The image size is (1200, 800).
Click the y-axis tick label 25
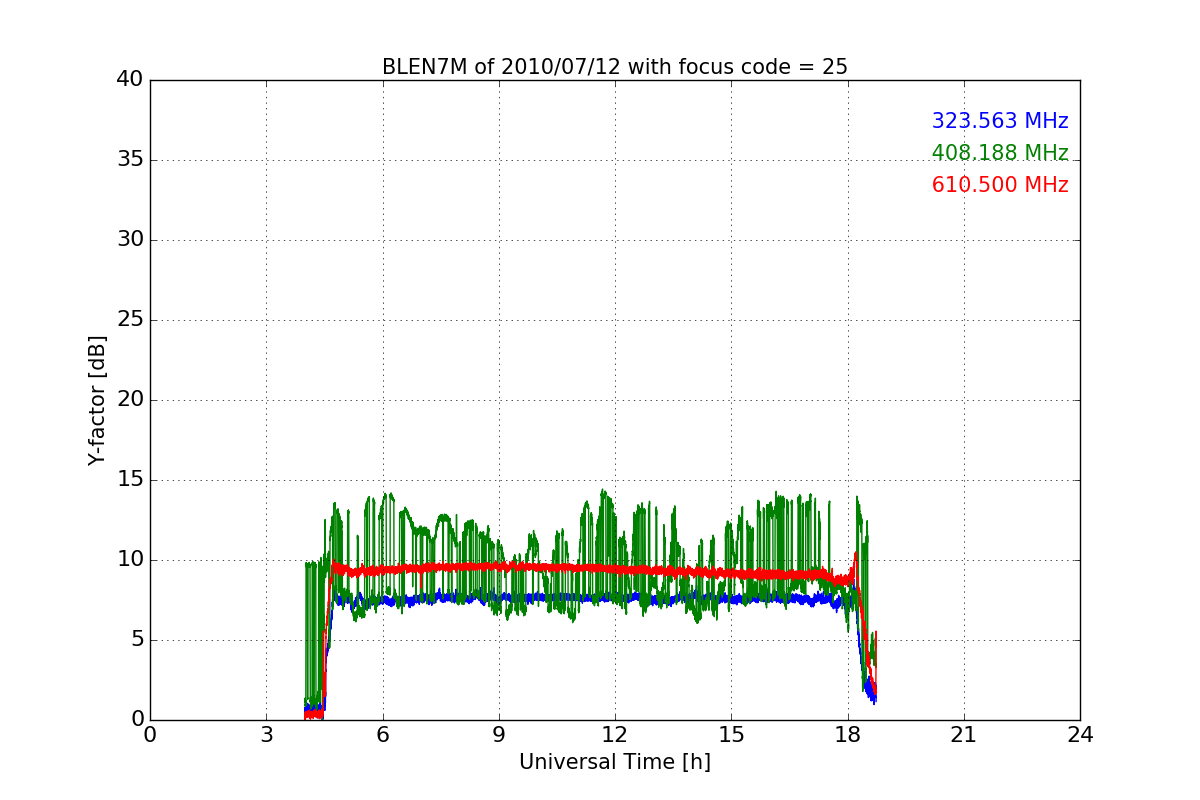coord(130,320)
